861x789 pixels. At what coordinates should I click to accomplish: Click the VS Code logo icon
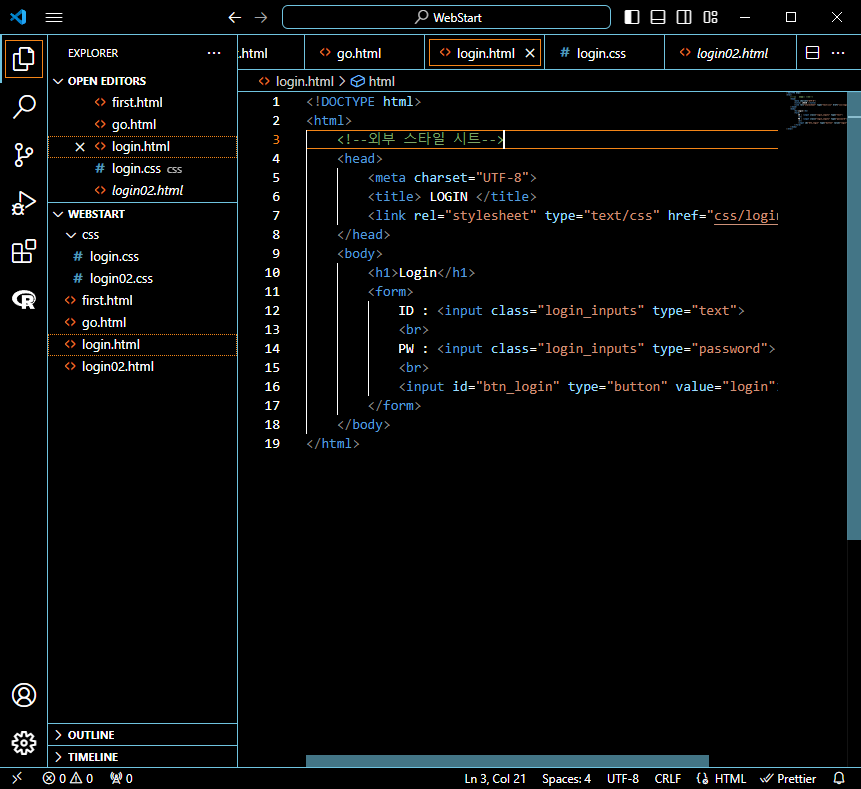(x=18, y=17)
